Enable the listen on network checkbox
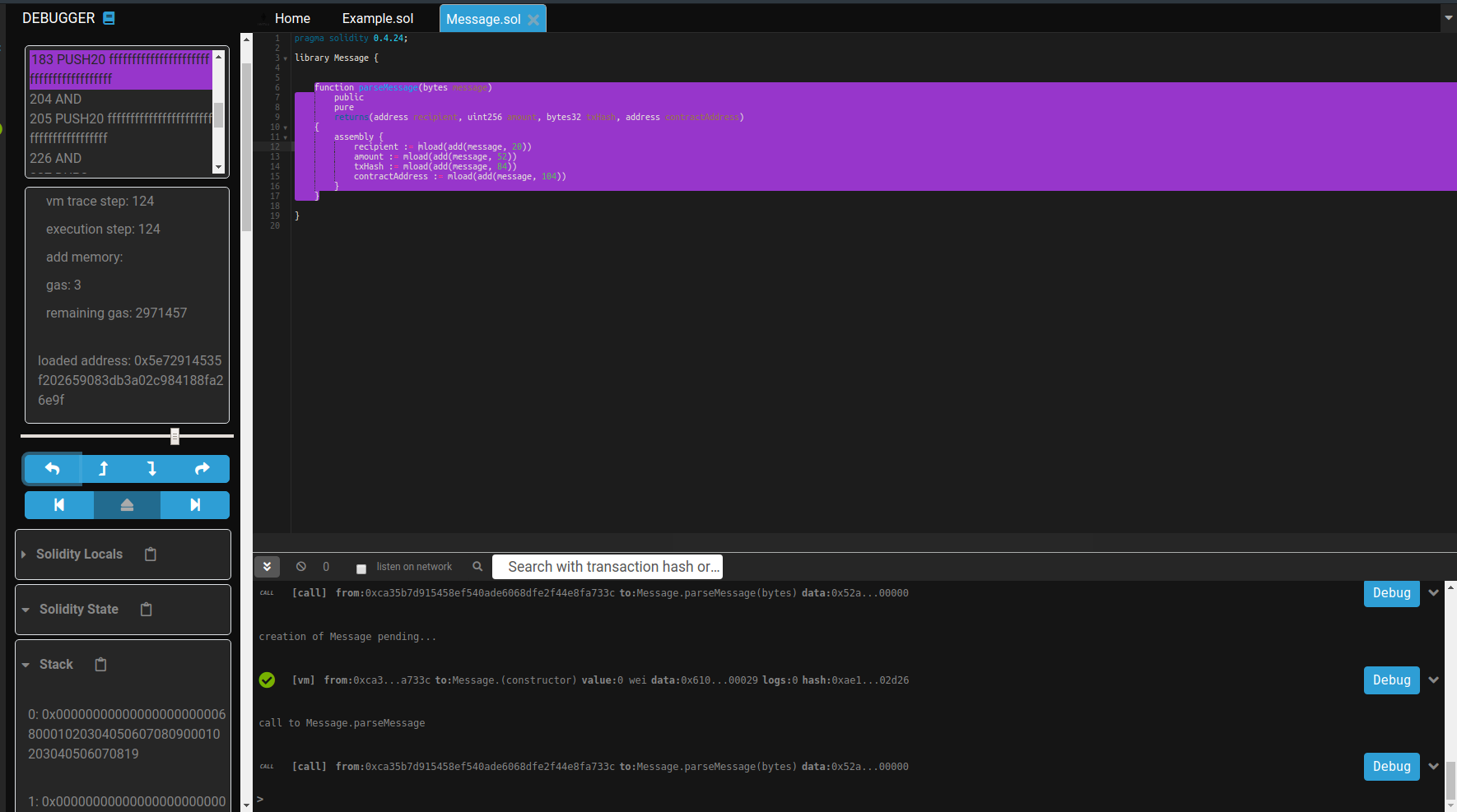Image resolution: width=1457 pixels, height=812 pixels. pos(361,568)
